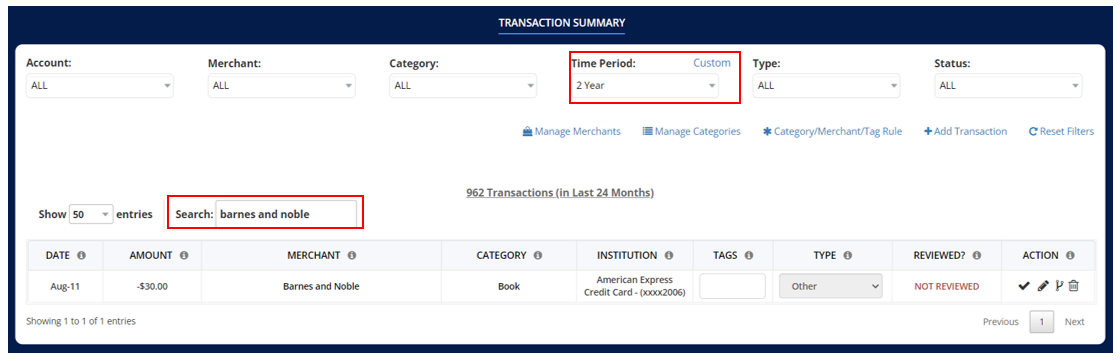Sort by the AMOUNT column header

[151, 255]
